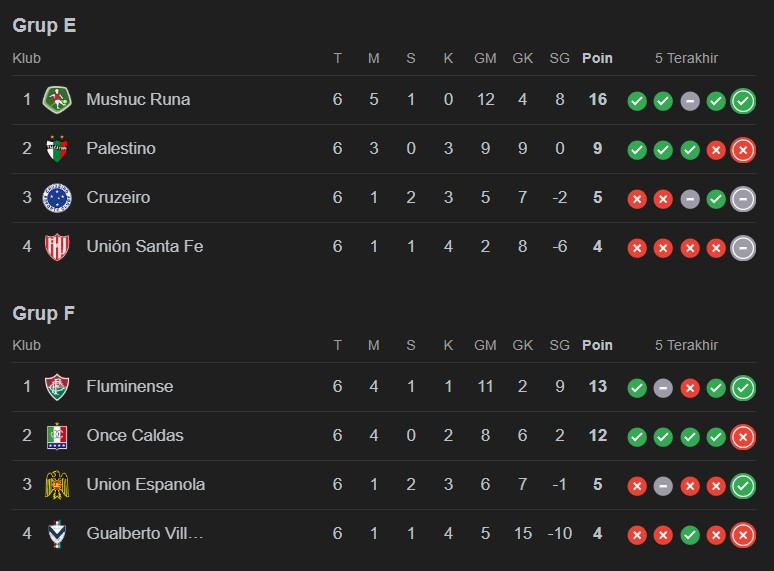Open the Palestino team link

point(121,149)
